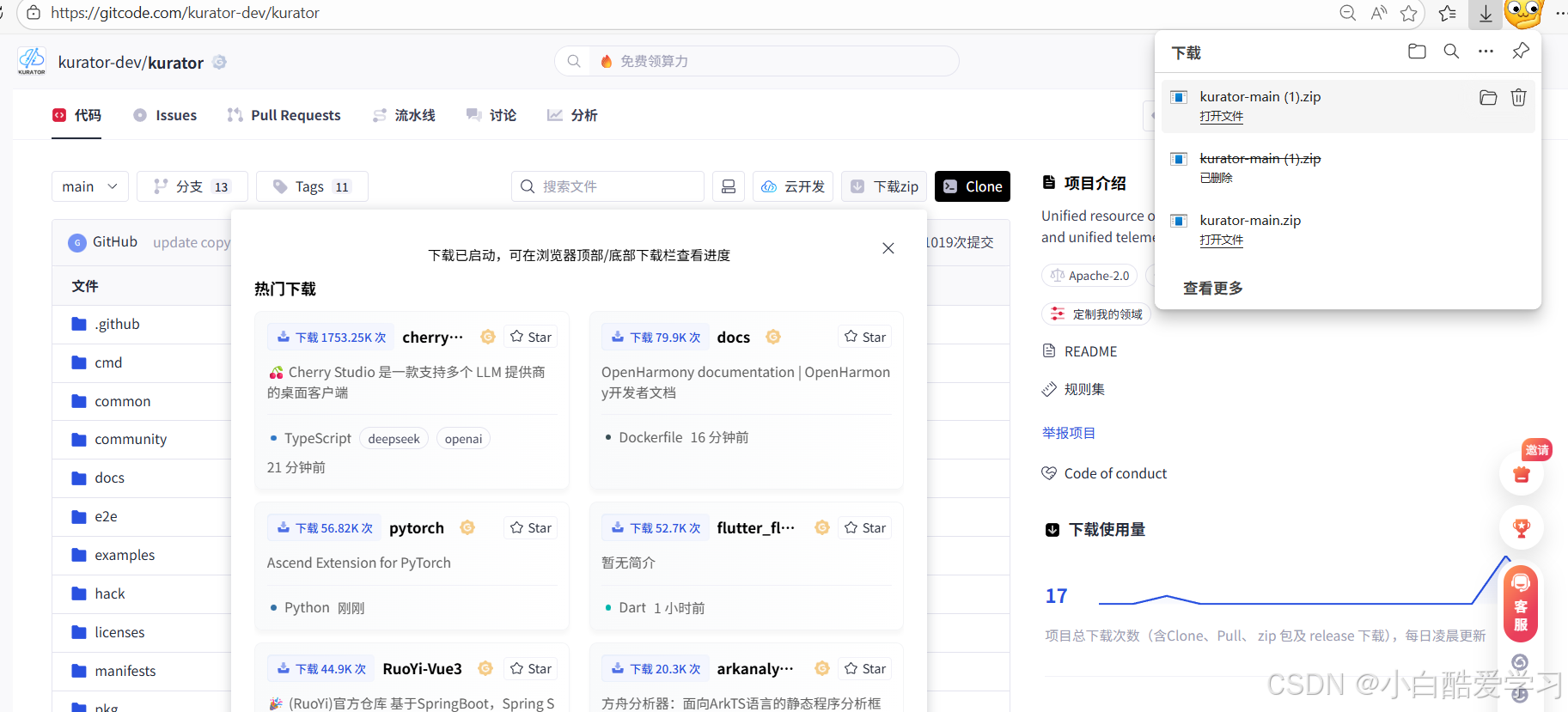Focus the 搜索文件 search field

[607, 186]
